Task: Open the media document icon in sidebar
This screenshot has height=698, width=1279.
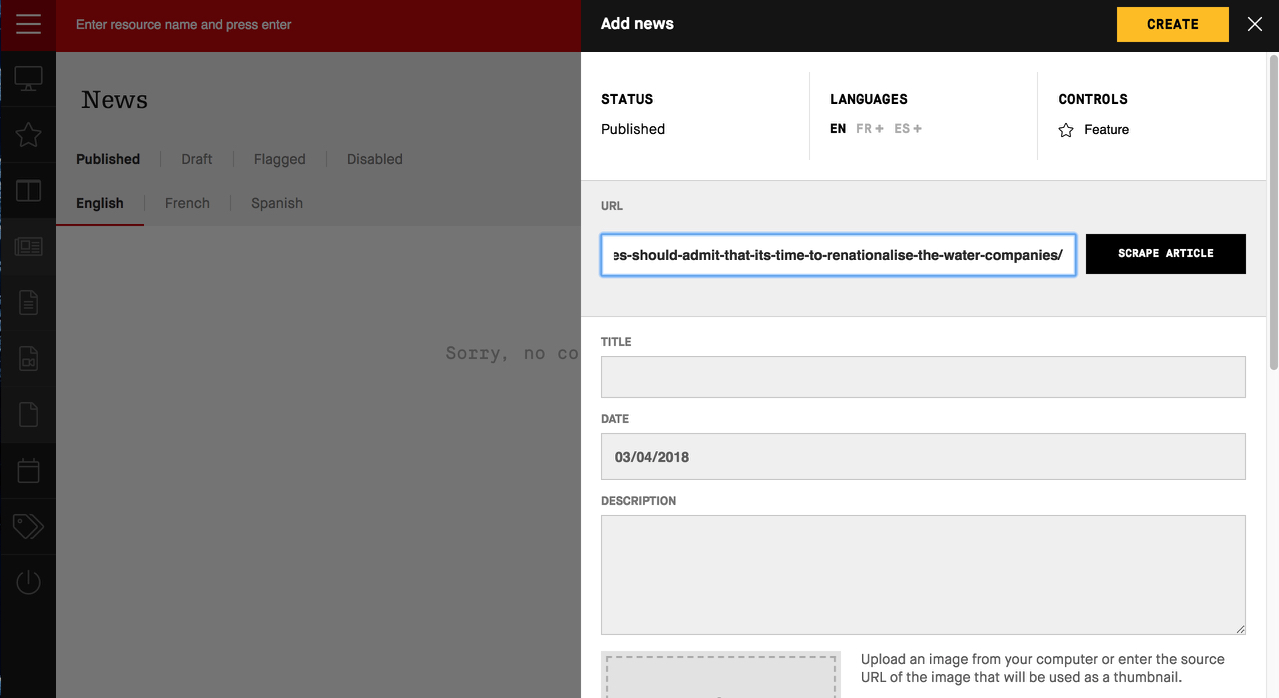Action: pos(28,358)
